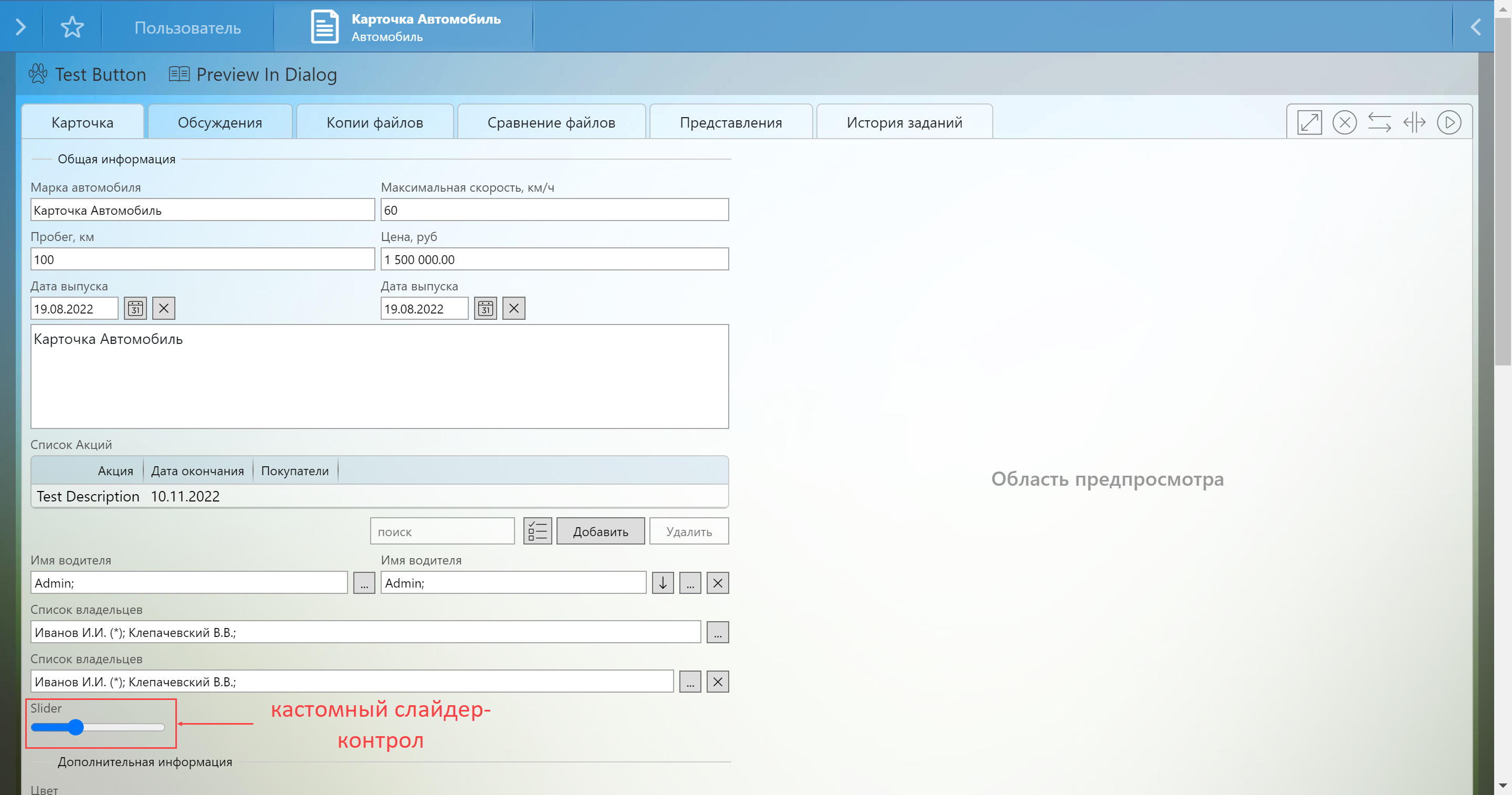Screen dimensions: 1512x795
Task: Click the circled play icon
Action: tap(1448, 123)
